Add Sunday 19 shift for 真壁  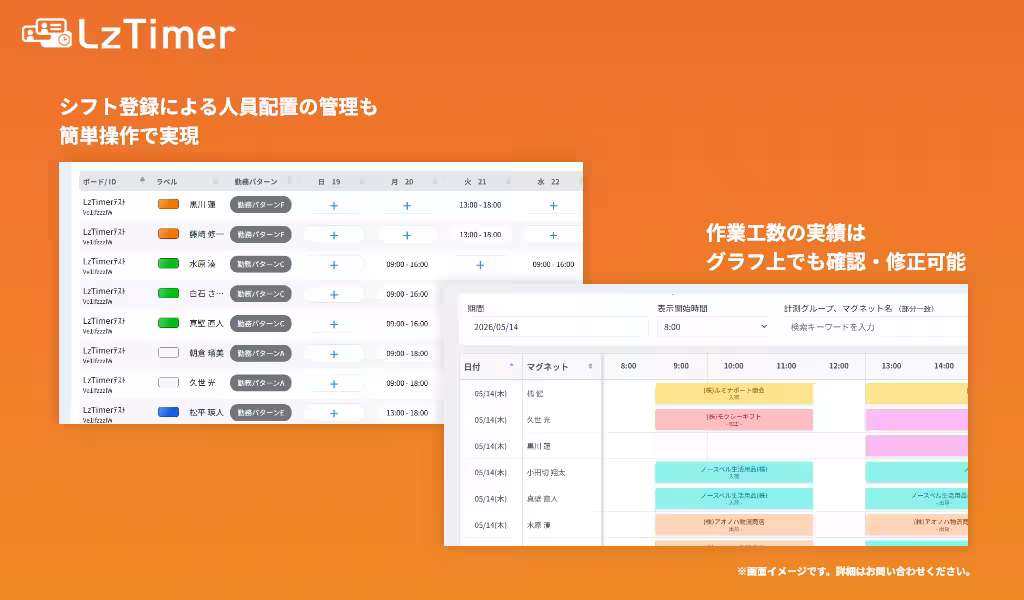point(334,324)
